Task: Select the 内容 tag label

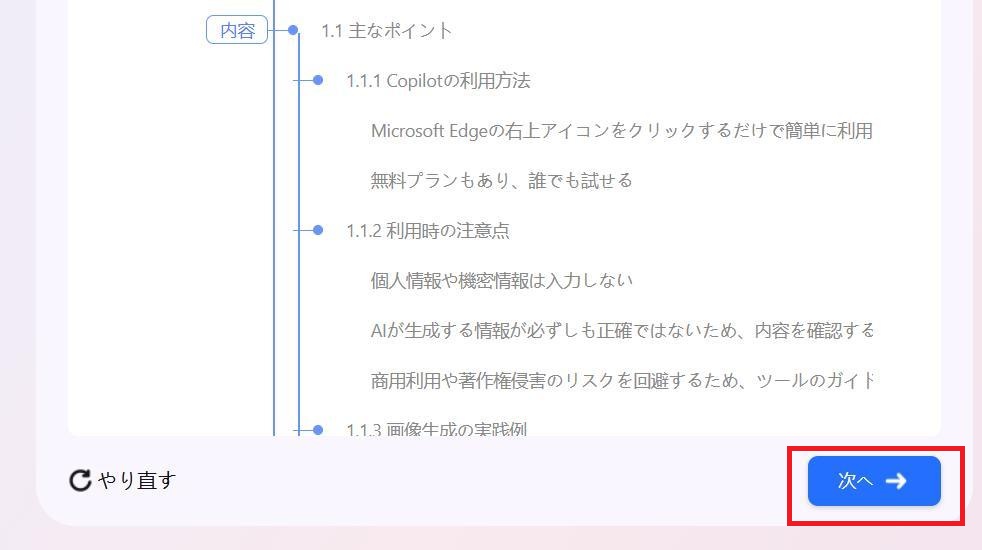Action: (x=237, y=31)
